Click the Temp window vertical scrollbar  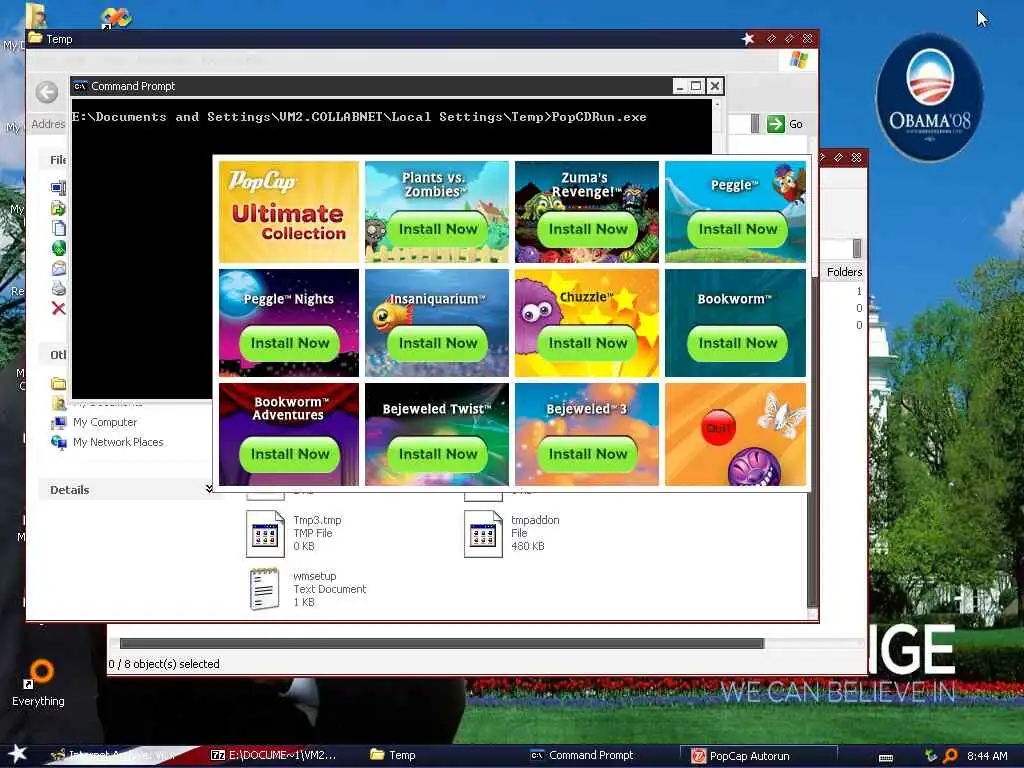click(813, 441)
